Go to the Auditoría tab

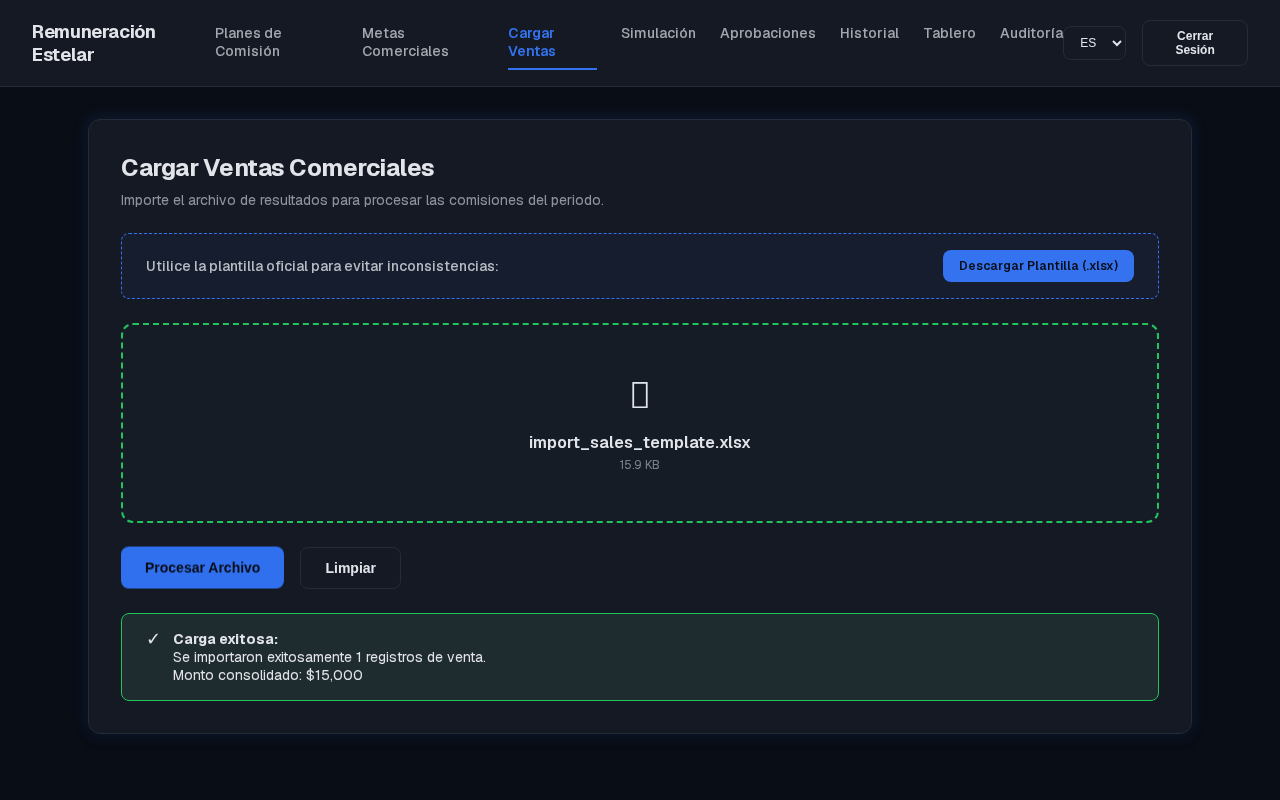[x=1031, y=33]
